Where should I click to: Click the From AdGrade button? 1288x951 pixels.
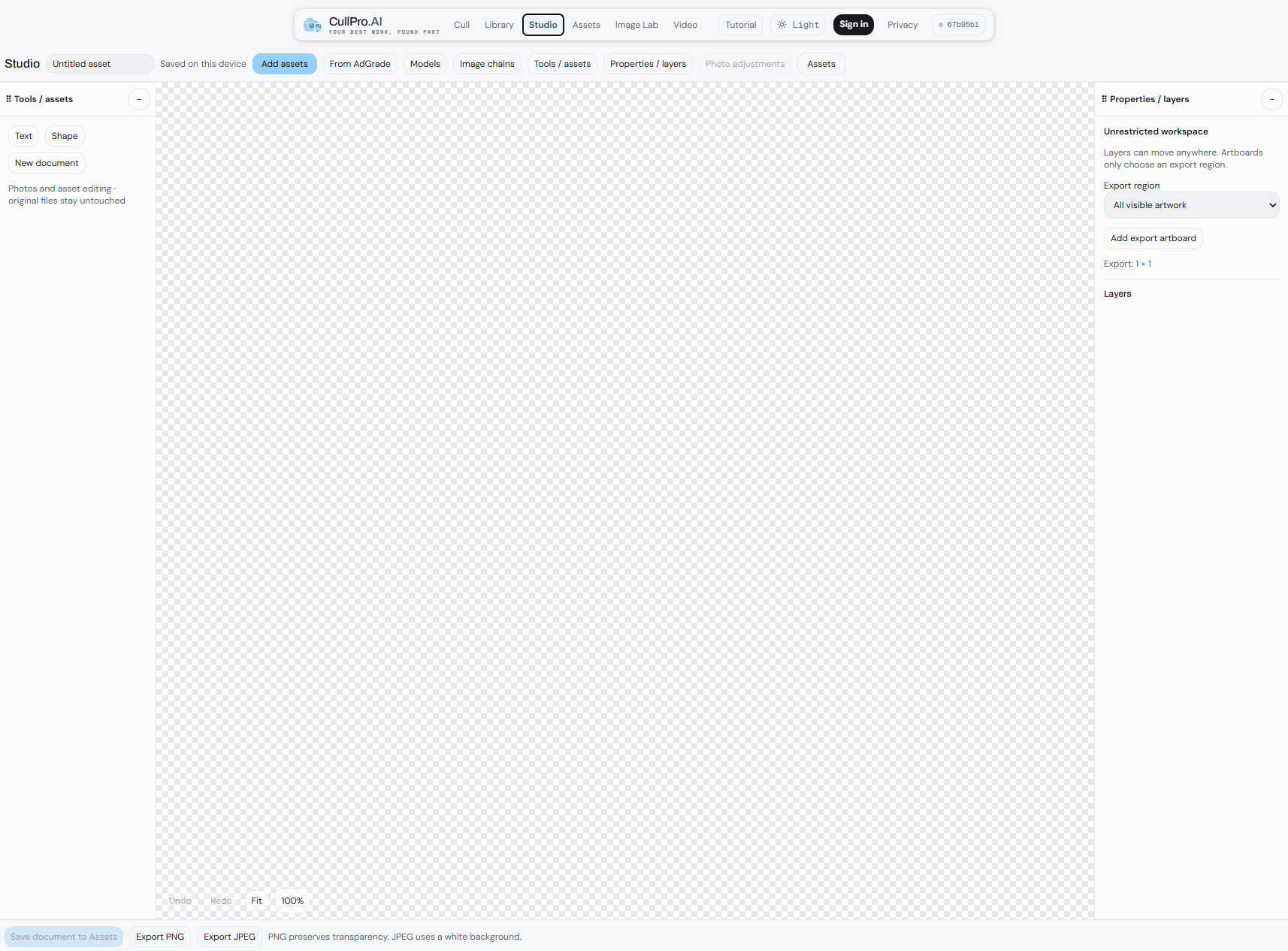360,64
